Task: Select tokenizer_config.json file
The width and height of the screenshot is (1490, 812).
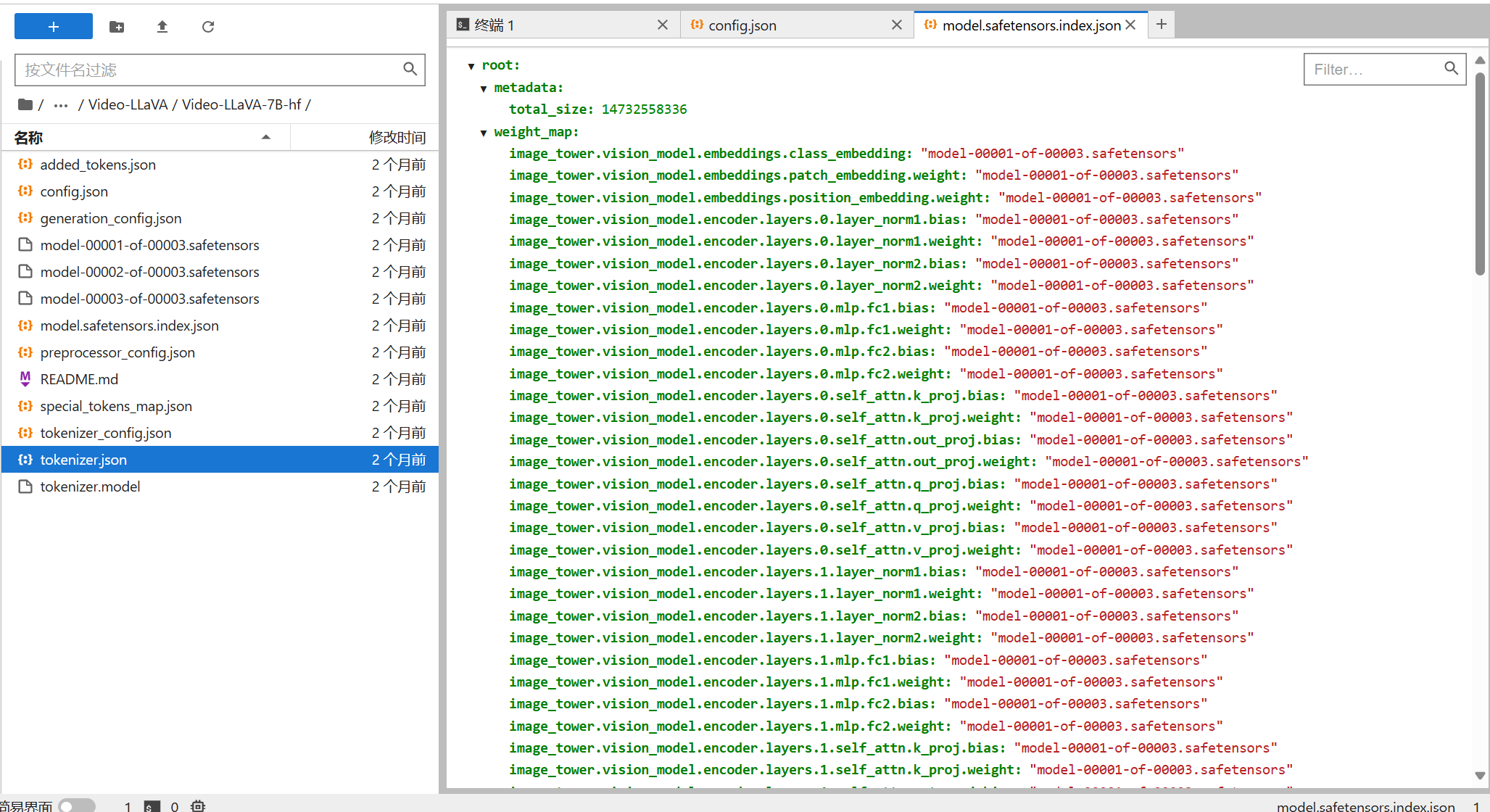Action: 220,433
